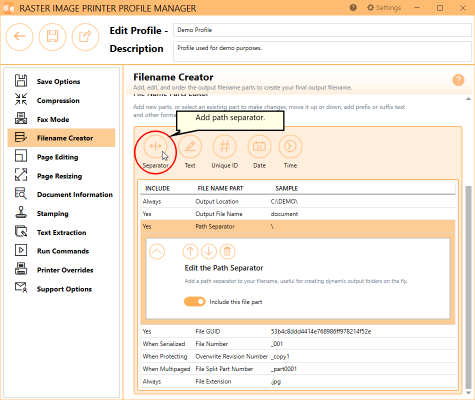475x400 pixels.
Task: Add a path separator part
Action: point(155,146)
